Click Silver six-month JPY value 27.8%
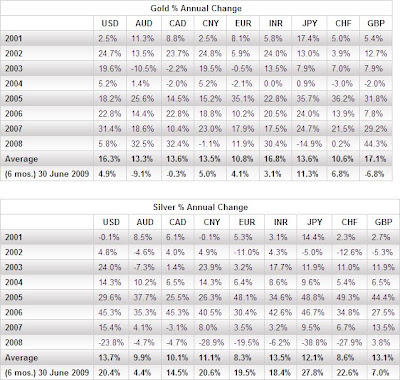This screenshot has width=400, height=380. coord(313,373)
